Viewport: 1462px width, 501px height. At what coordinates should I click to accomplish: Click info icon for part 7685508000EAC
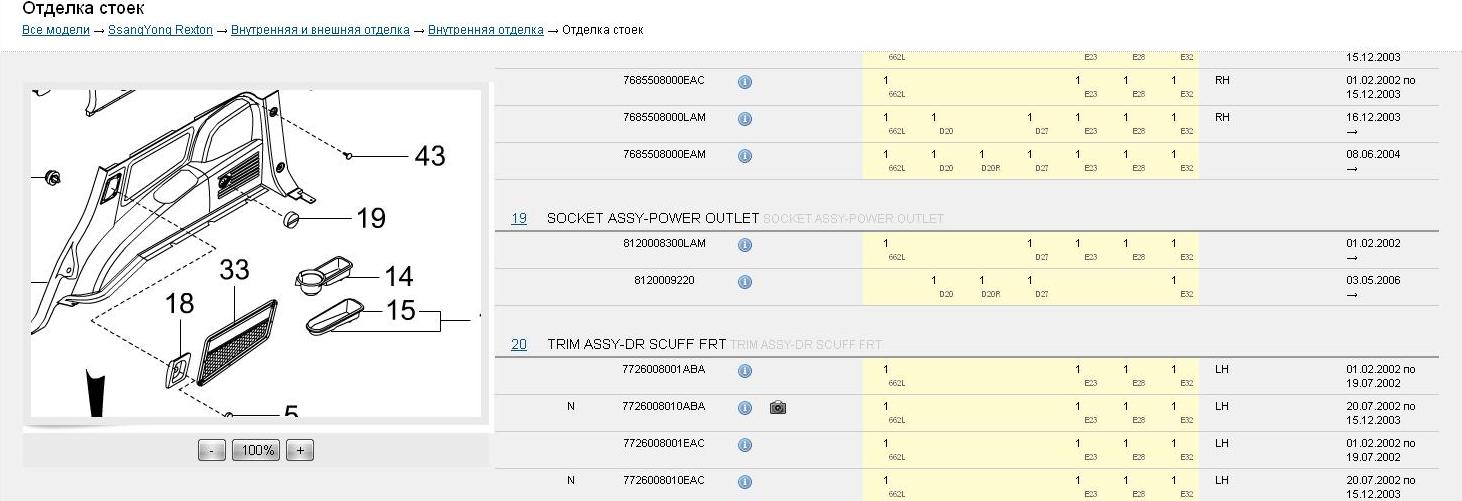tap(744, 82)
